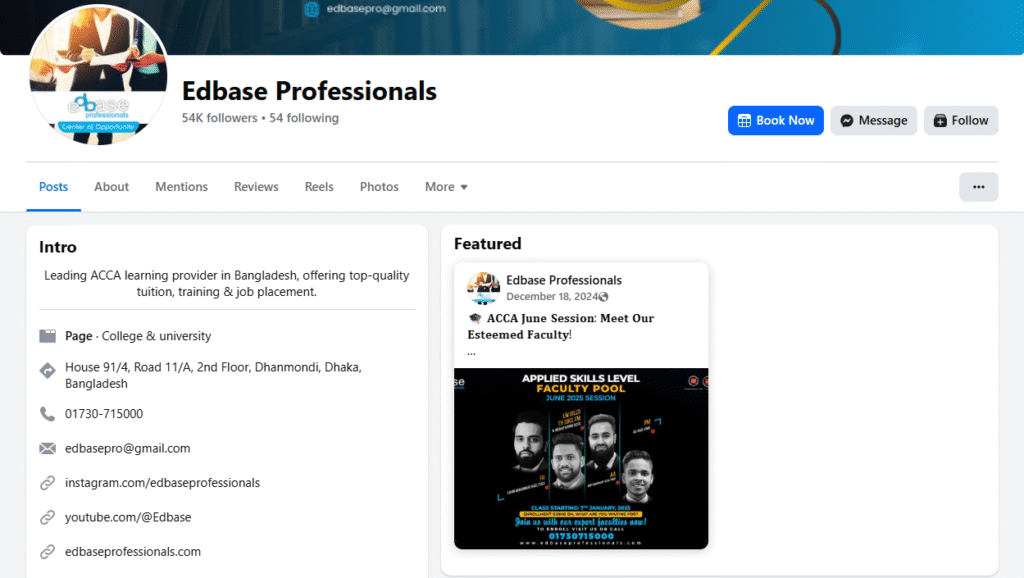Follow the Edbase Professionals page
The width and height of the screenshot is (1024, 578).
coord(961,120)
